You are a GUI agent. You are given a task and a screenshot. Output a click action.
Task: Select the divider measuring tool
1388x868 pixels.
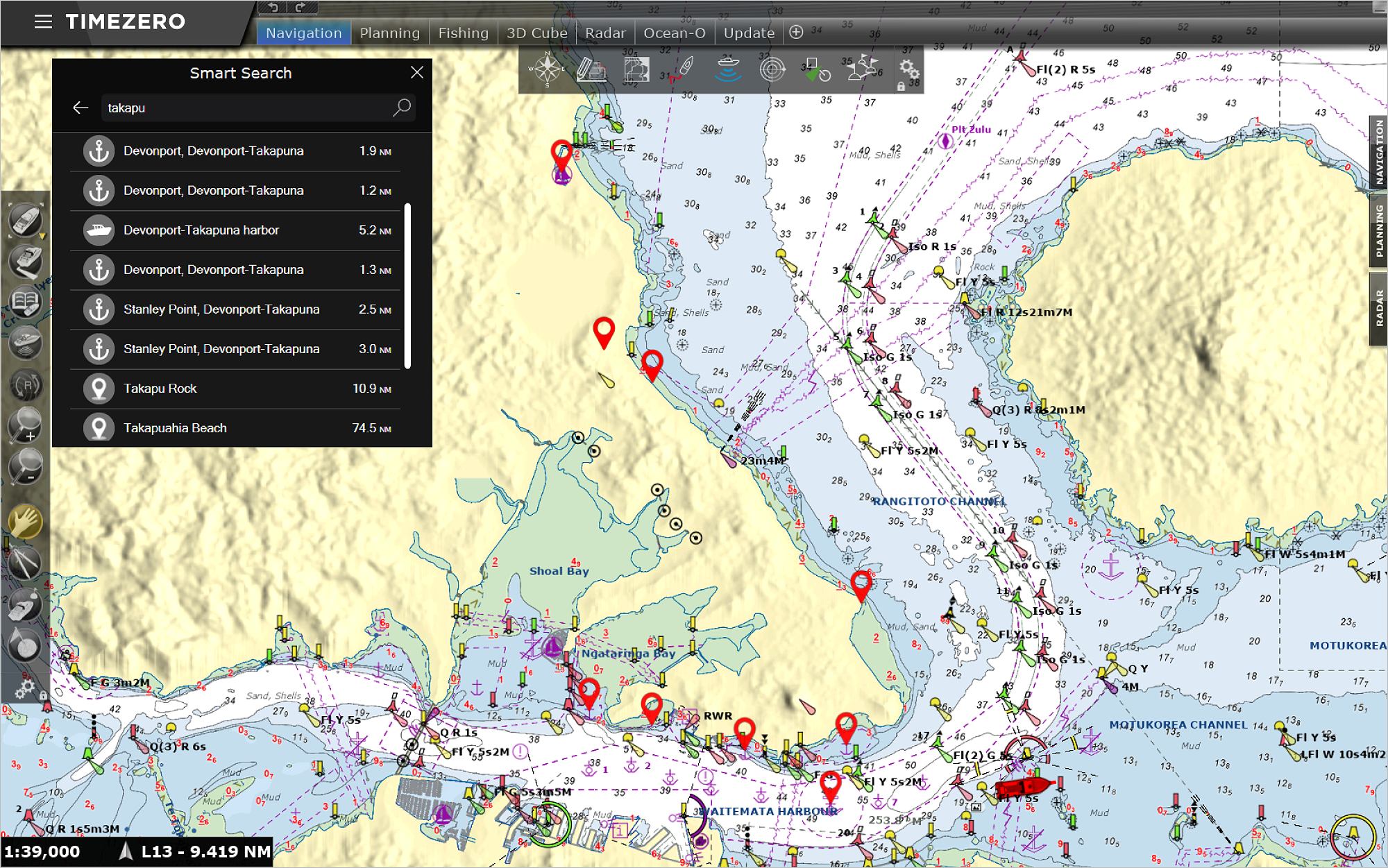(x=25, y=563)
